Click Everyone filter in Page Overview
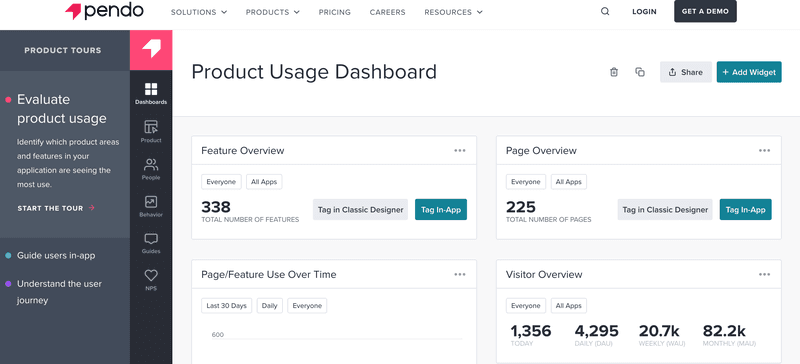 tap(526, 182)
